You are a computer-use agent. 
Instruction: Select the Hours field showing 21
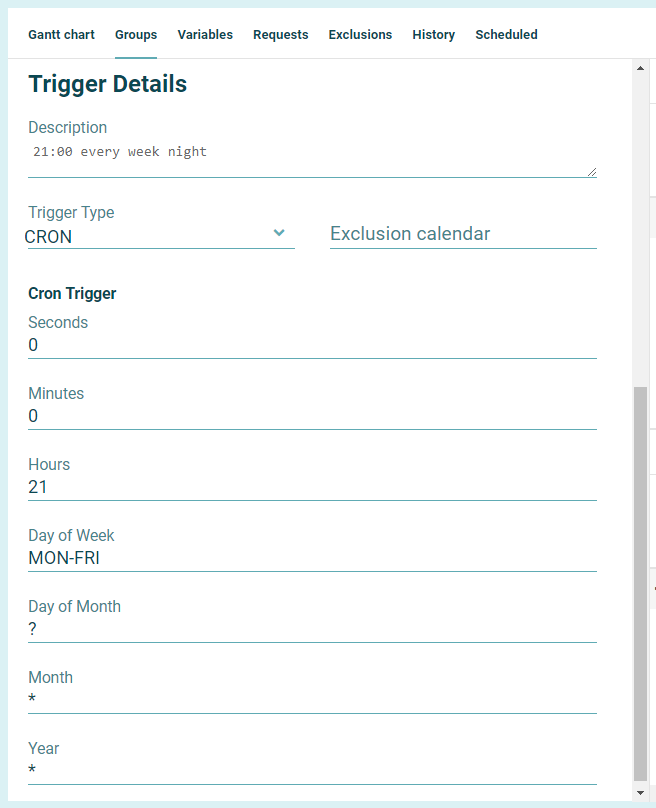(x=312, y=487)
